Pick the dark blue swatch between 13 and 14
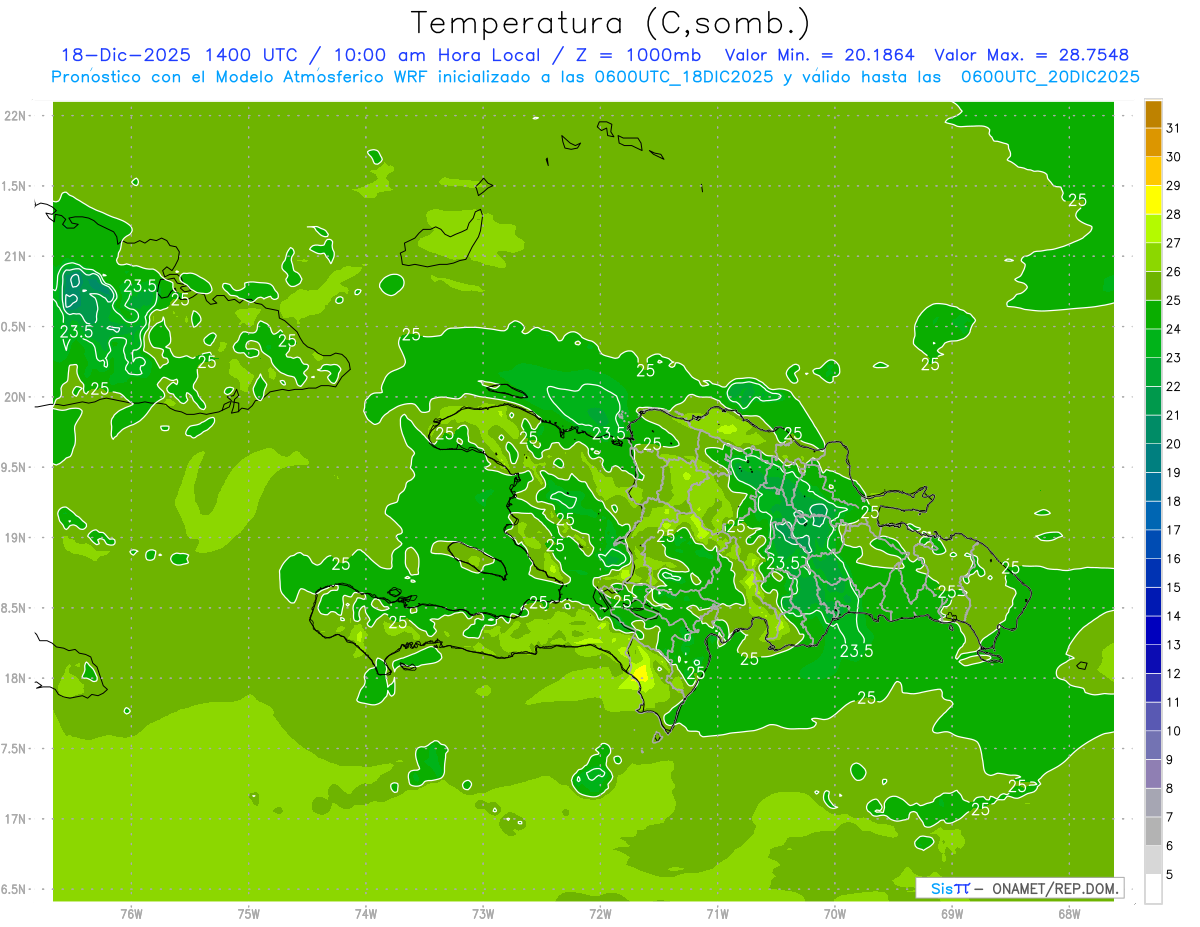 tap(1153, 630)
